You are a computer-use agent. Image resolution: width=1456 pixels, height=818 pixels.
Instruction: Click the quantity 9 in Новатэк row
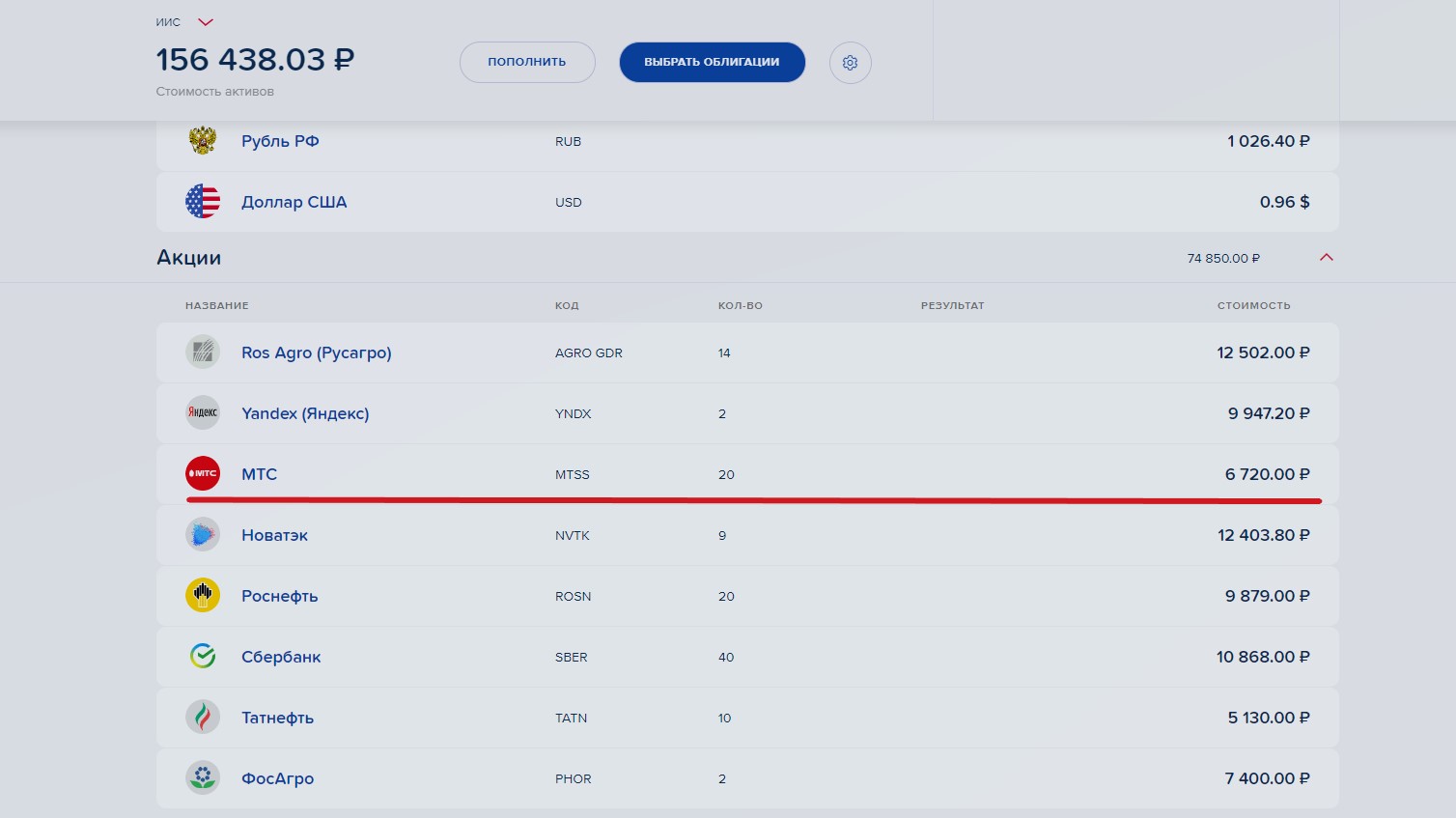[x=722, y=535]
